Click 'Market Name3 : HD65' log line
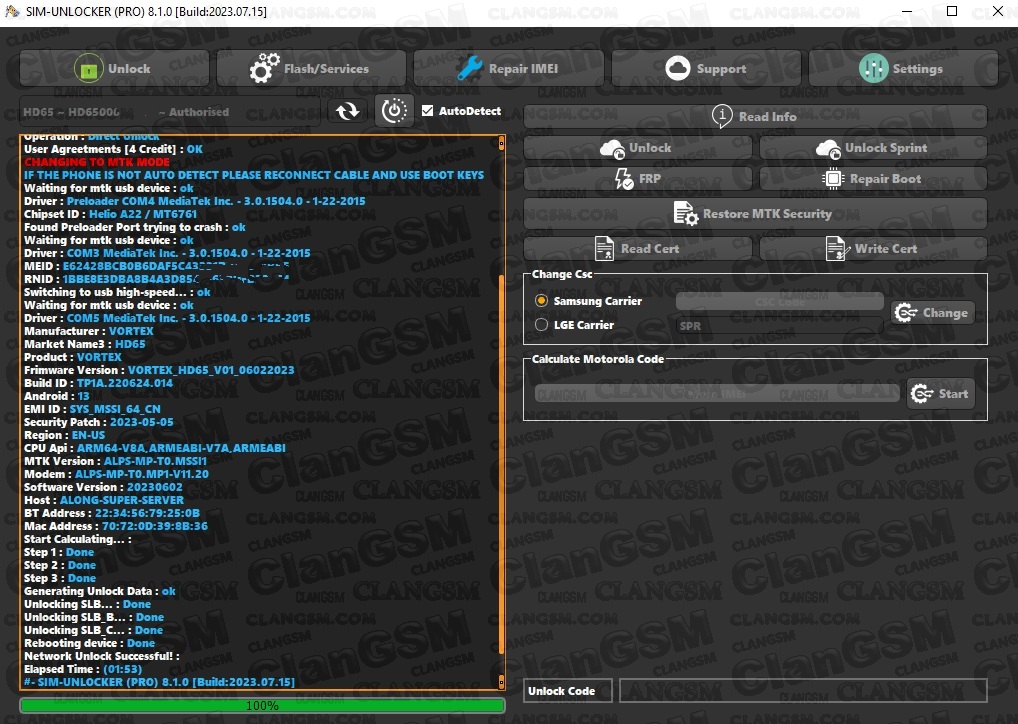The image size is (1018, 724). point(84,343)
